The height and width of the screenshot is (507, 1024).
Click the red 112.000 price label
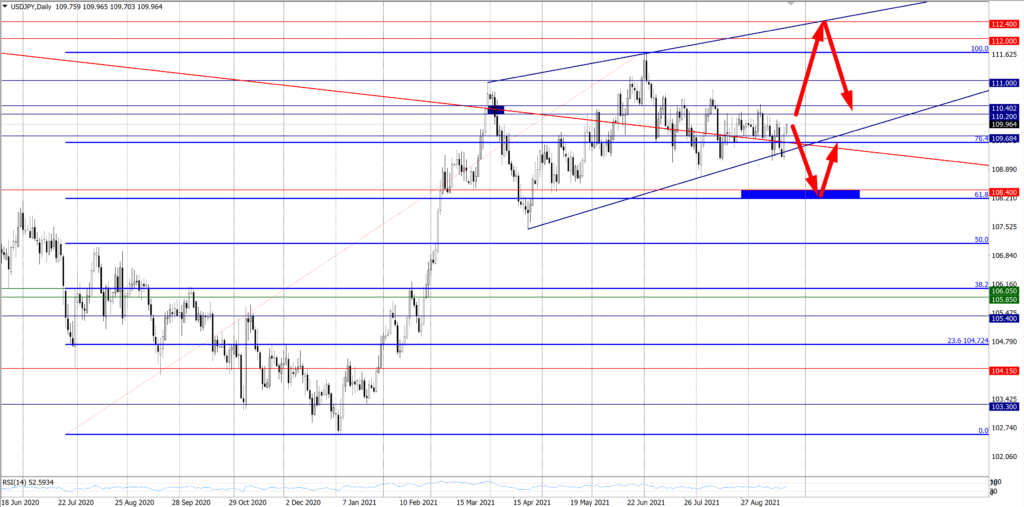[1004, 39]
